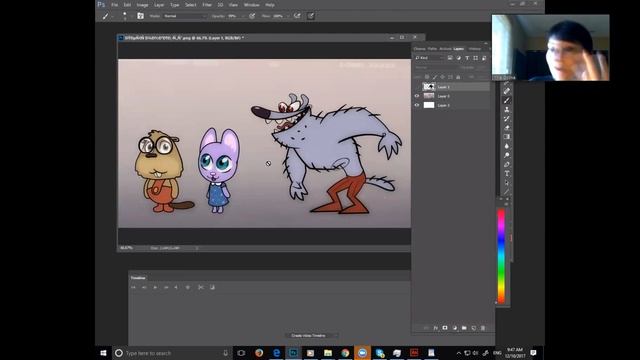Enable airbrush build-up icon

(297, 16)
